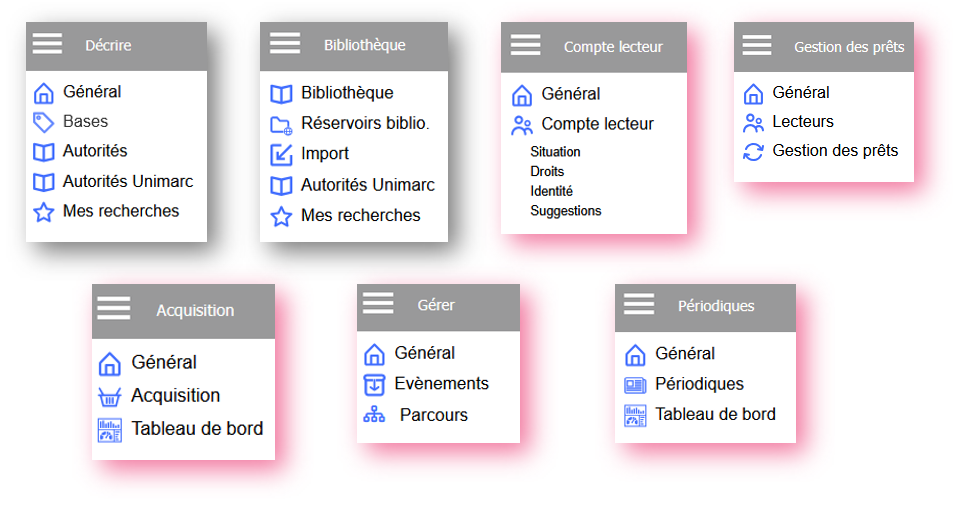This screenshot has width=958, height=515.
Task: Click the star icon in Décrire panel
Action: pos(43,212)
